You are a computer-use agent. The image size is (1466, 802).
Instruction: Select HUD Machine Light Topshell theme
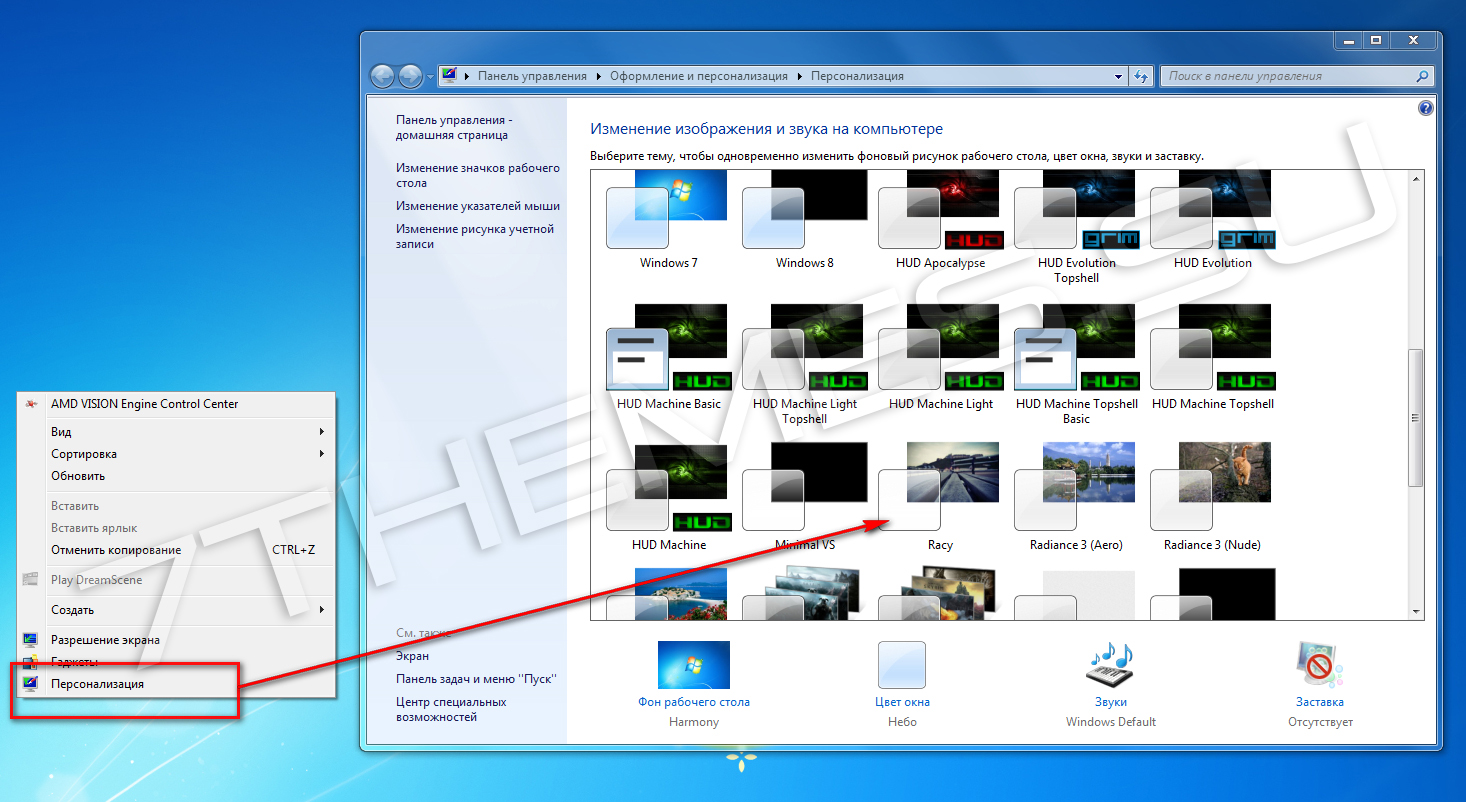coord(803,348)
